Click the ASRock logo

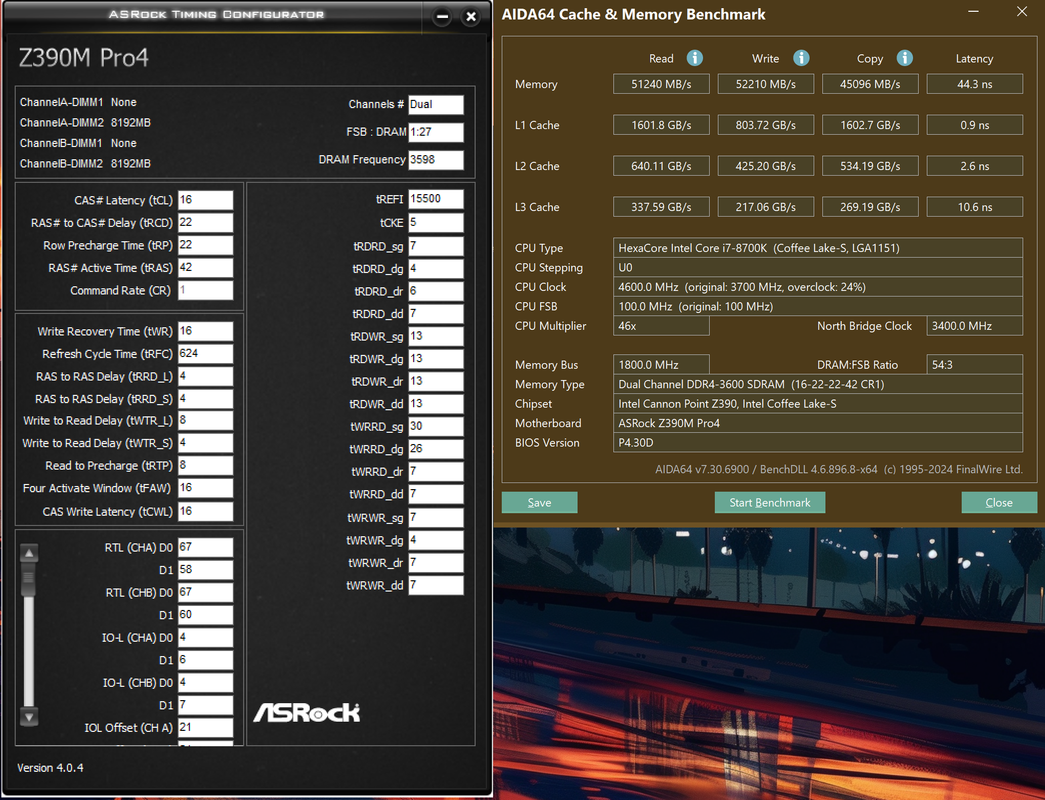coord(306,712)
